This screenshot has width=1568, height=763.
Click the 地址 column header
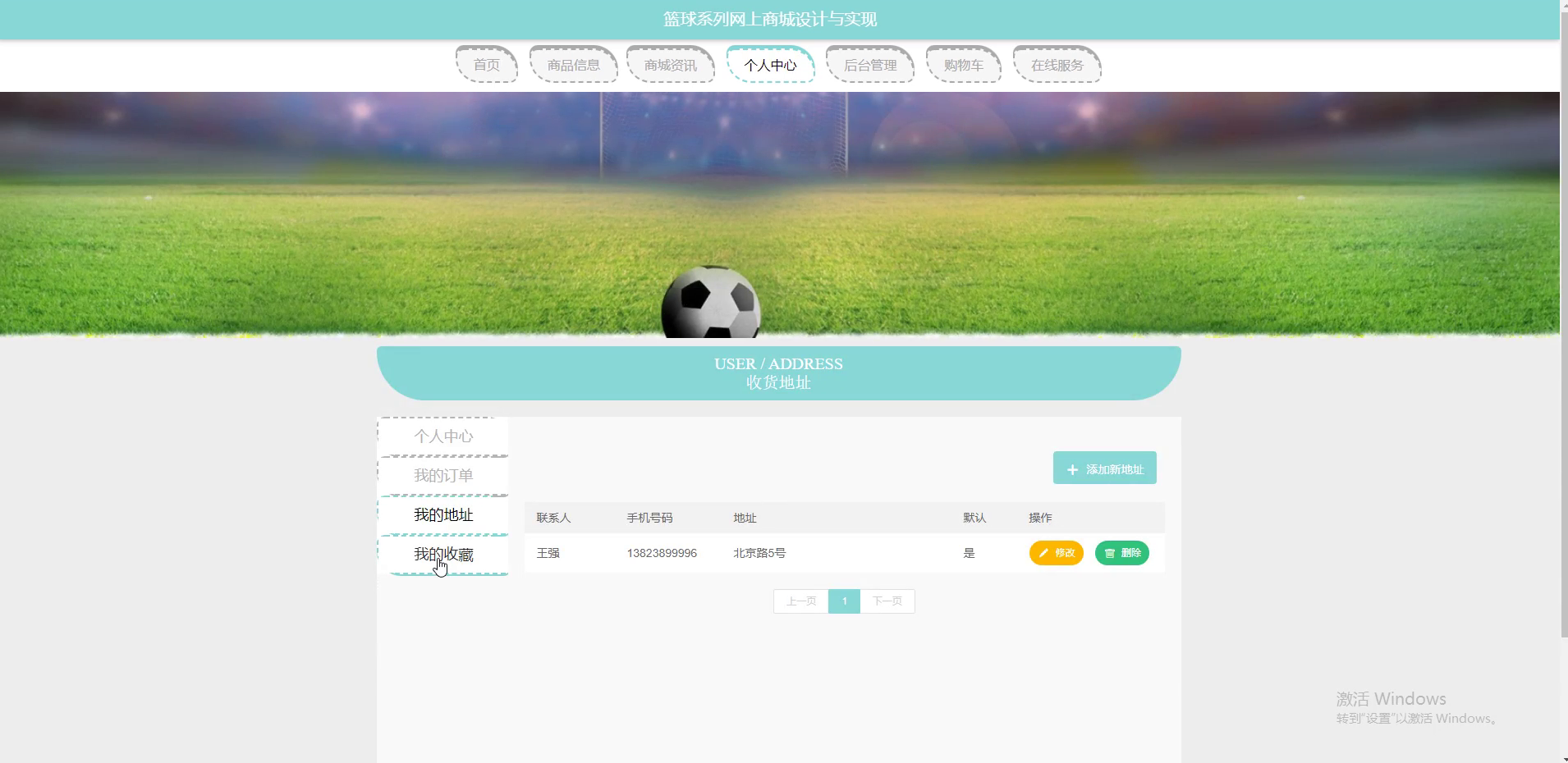click(745, 518)
